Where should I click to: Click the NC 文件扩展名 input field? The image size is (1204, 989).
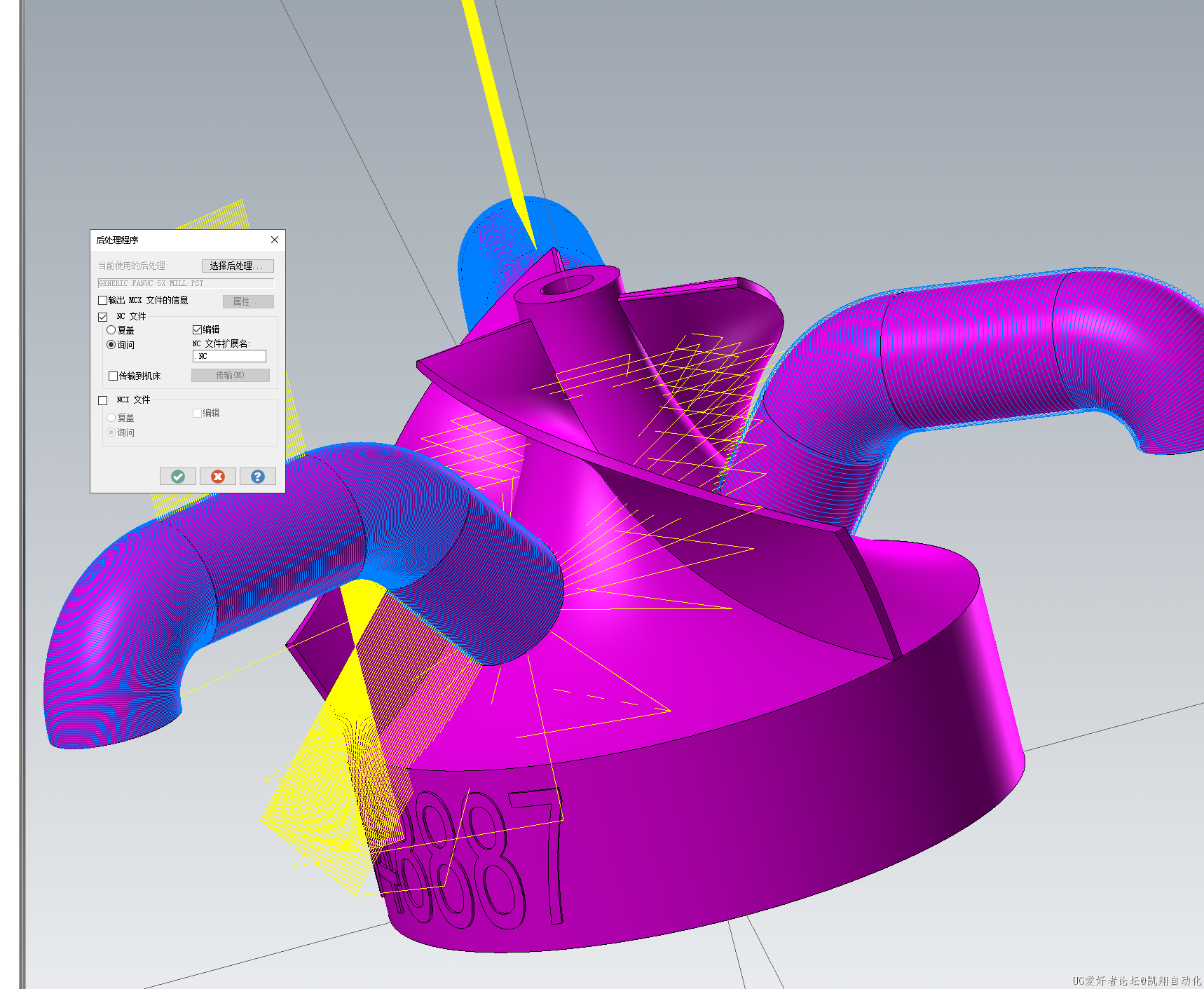coord(229,356)
